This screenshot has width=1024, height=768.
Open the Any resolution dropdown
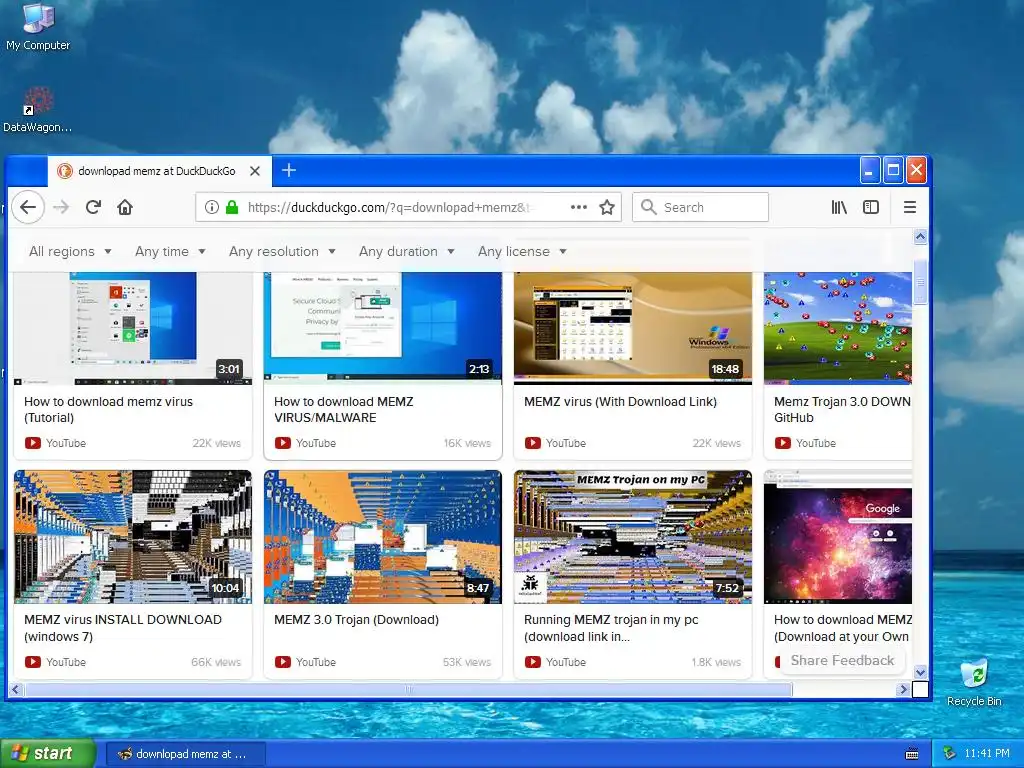pos(282,251)
